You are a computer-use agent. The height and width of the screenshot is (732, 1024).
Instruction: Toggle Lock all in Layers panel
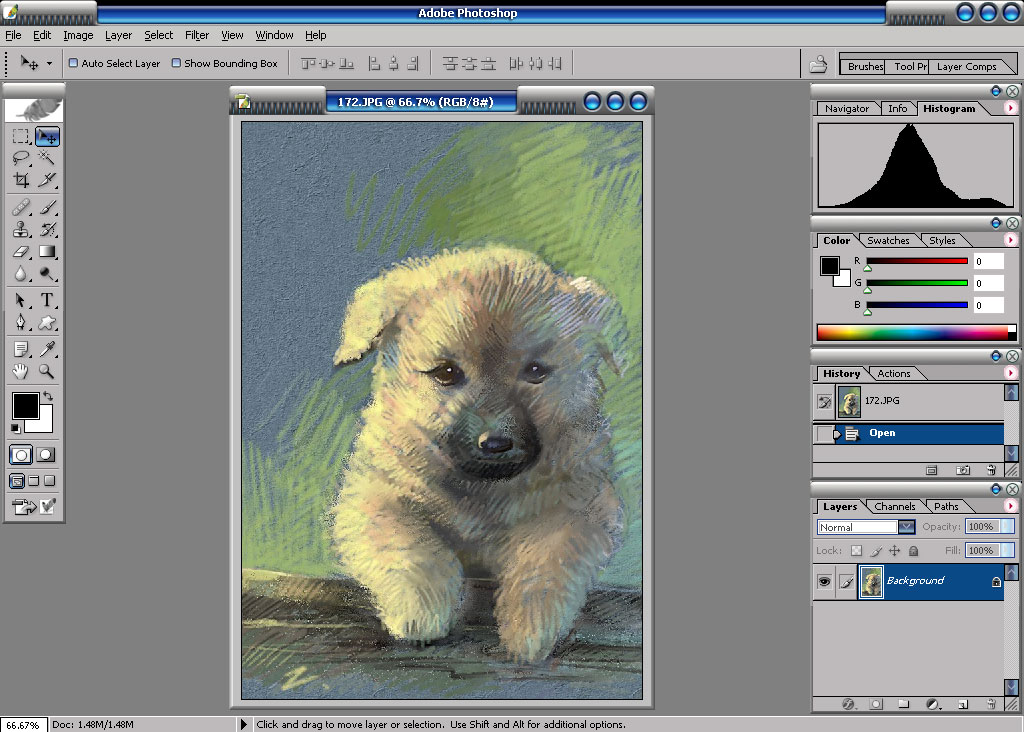[914, 550]
